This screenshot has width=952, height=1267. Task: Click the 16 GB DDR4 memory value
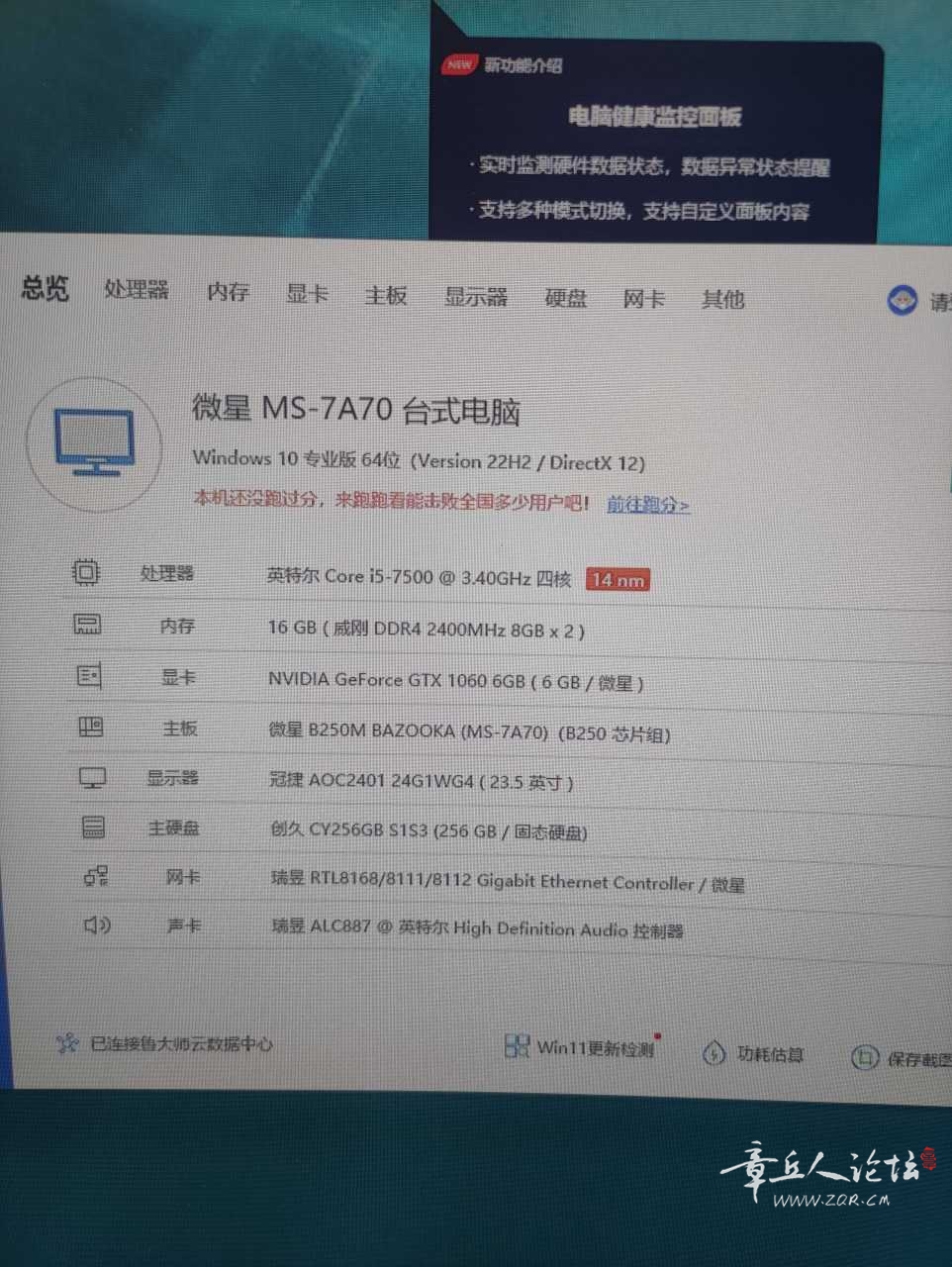427,629
